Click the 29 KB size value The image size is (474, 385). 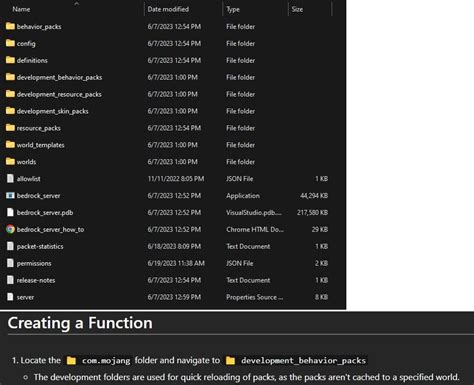(320, 229)
